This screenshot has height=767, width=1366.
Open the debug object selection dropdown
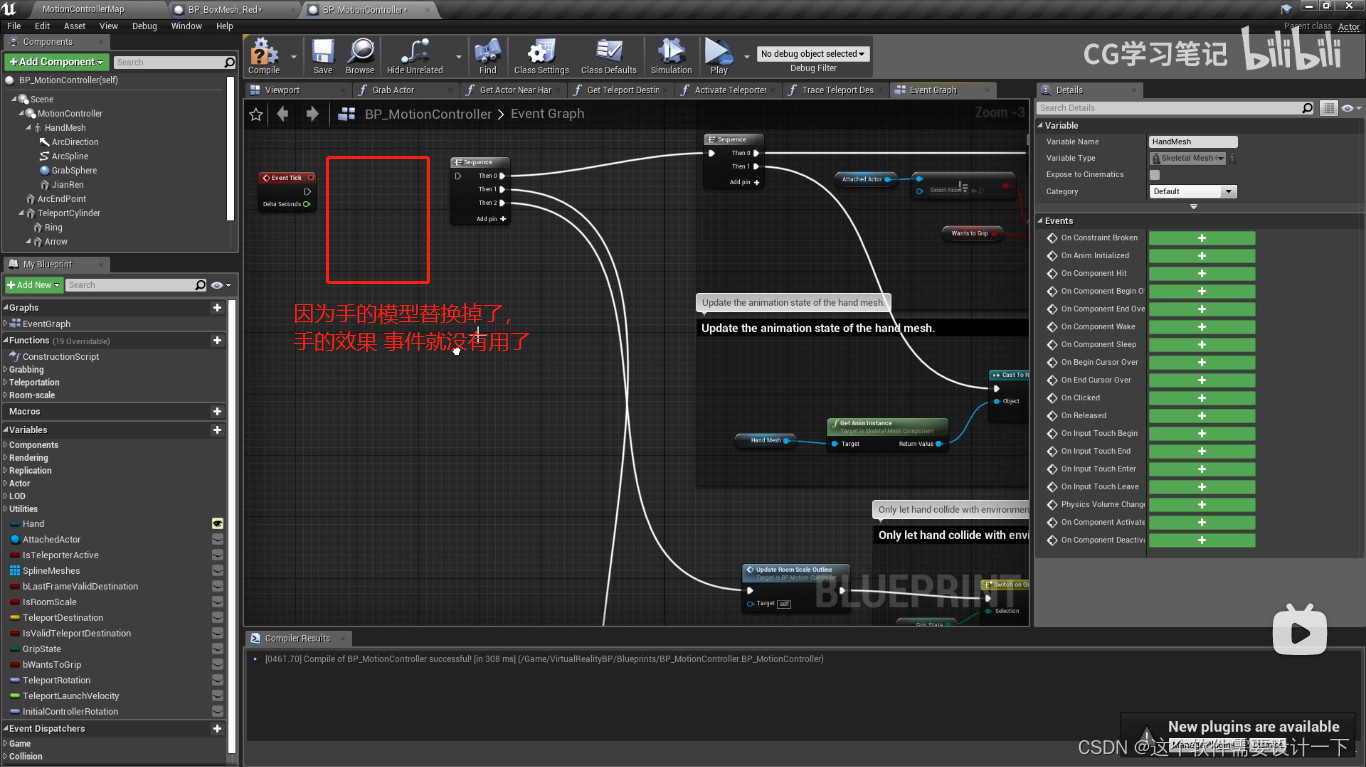[813, 54]
